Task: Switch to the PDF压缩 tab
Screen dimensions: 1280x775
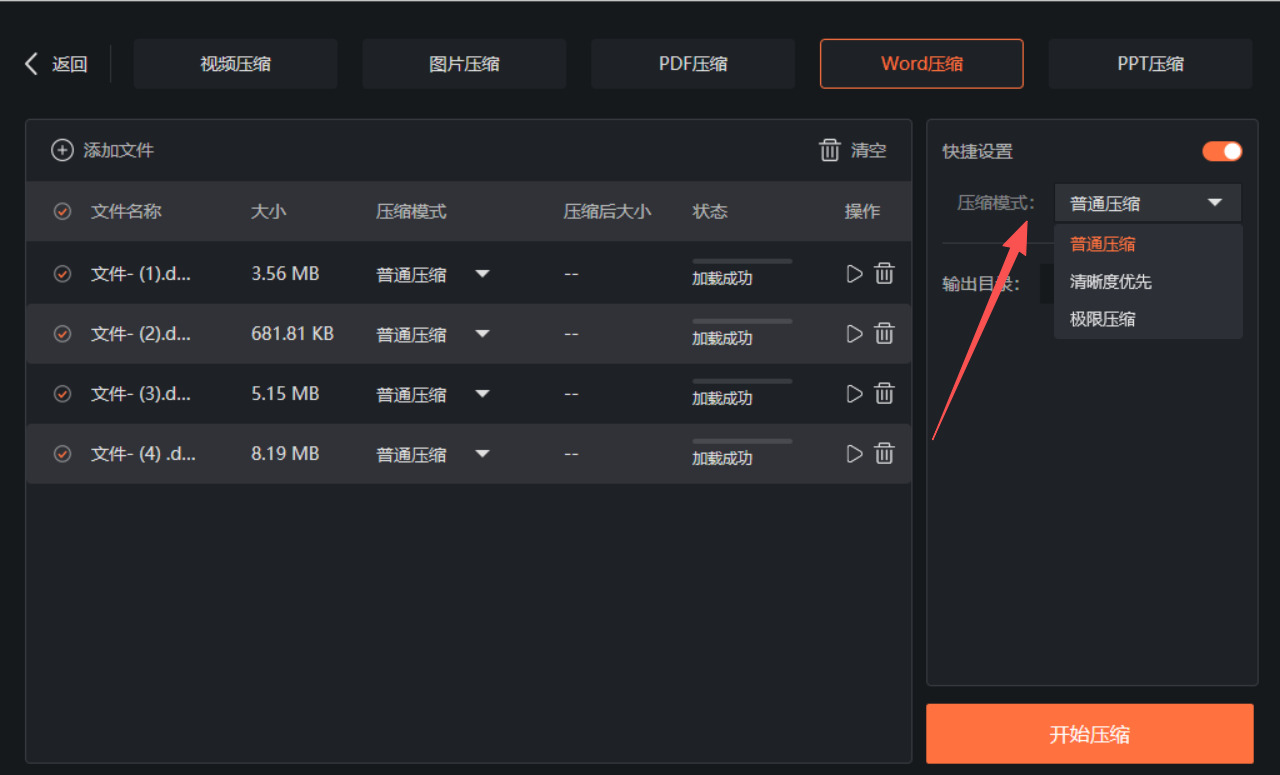Action: [693, 64]
